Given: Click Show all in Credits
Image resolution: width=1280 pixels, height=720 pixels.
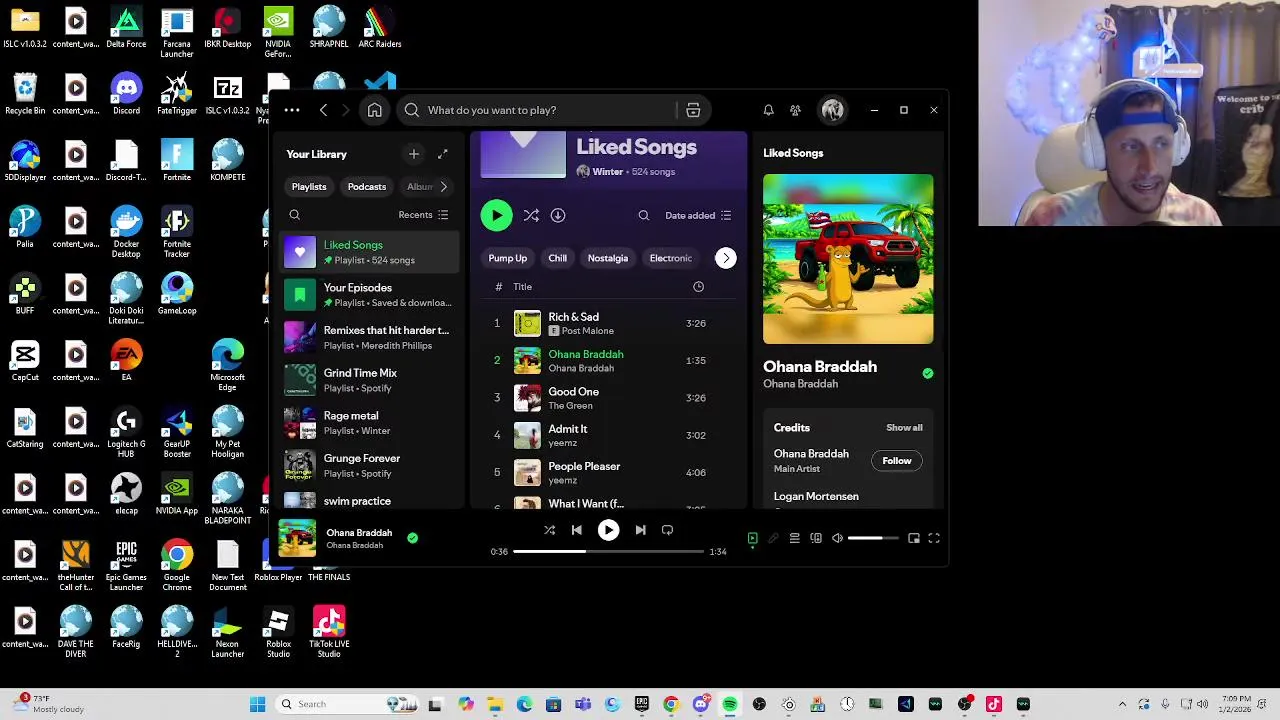Looking at the screenshot, I should (904, 428).
